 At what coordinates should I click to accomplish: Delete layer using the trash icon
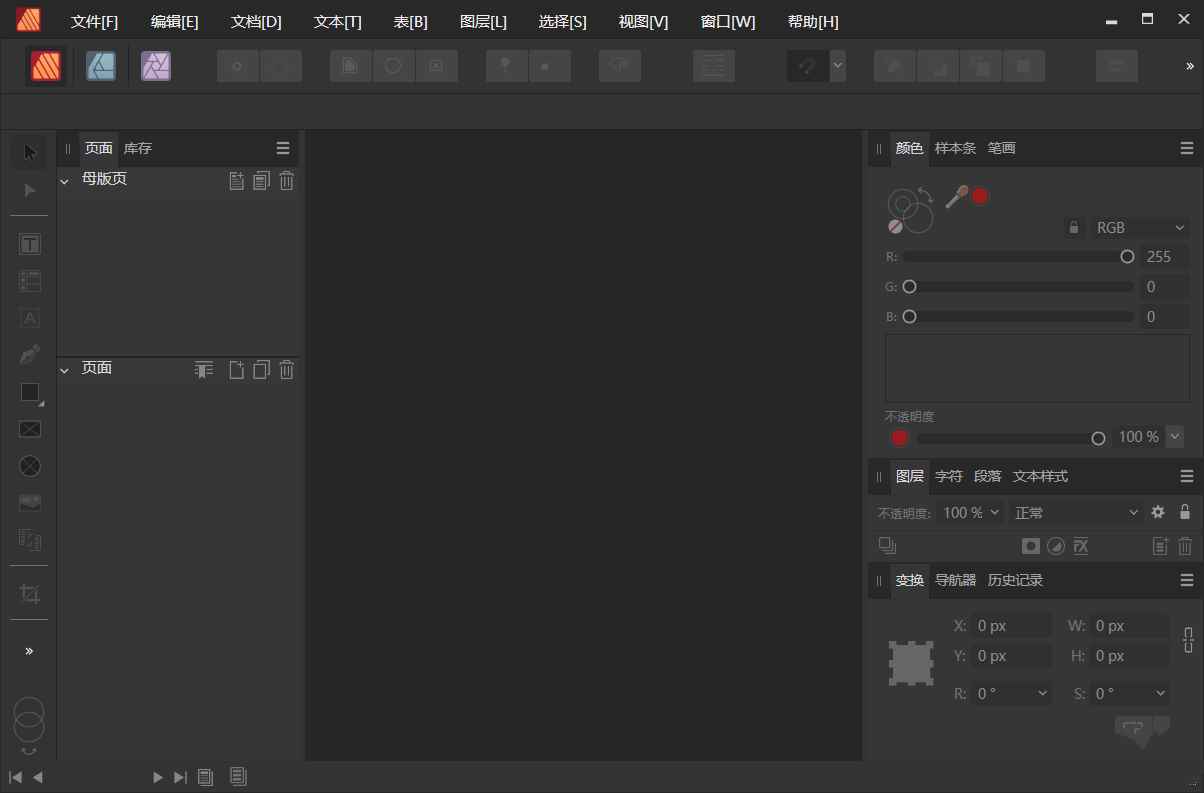pos(1185,546)
